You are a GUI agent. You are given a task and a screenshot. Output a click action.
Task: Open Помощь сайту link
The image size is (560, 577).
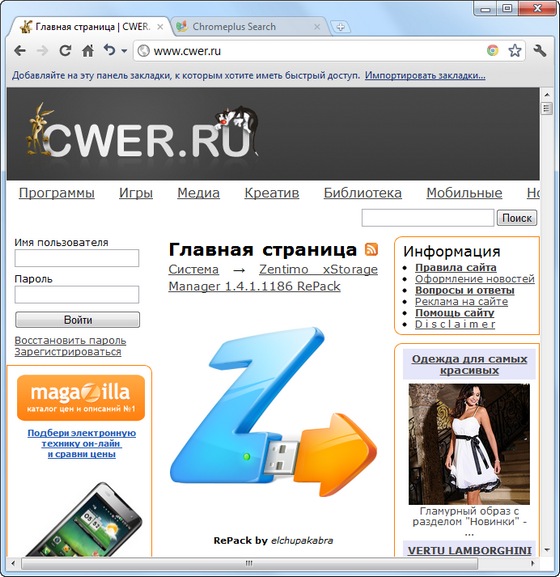tap(454, 313)
